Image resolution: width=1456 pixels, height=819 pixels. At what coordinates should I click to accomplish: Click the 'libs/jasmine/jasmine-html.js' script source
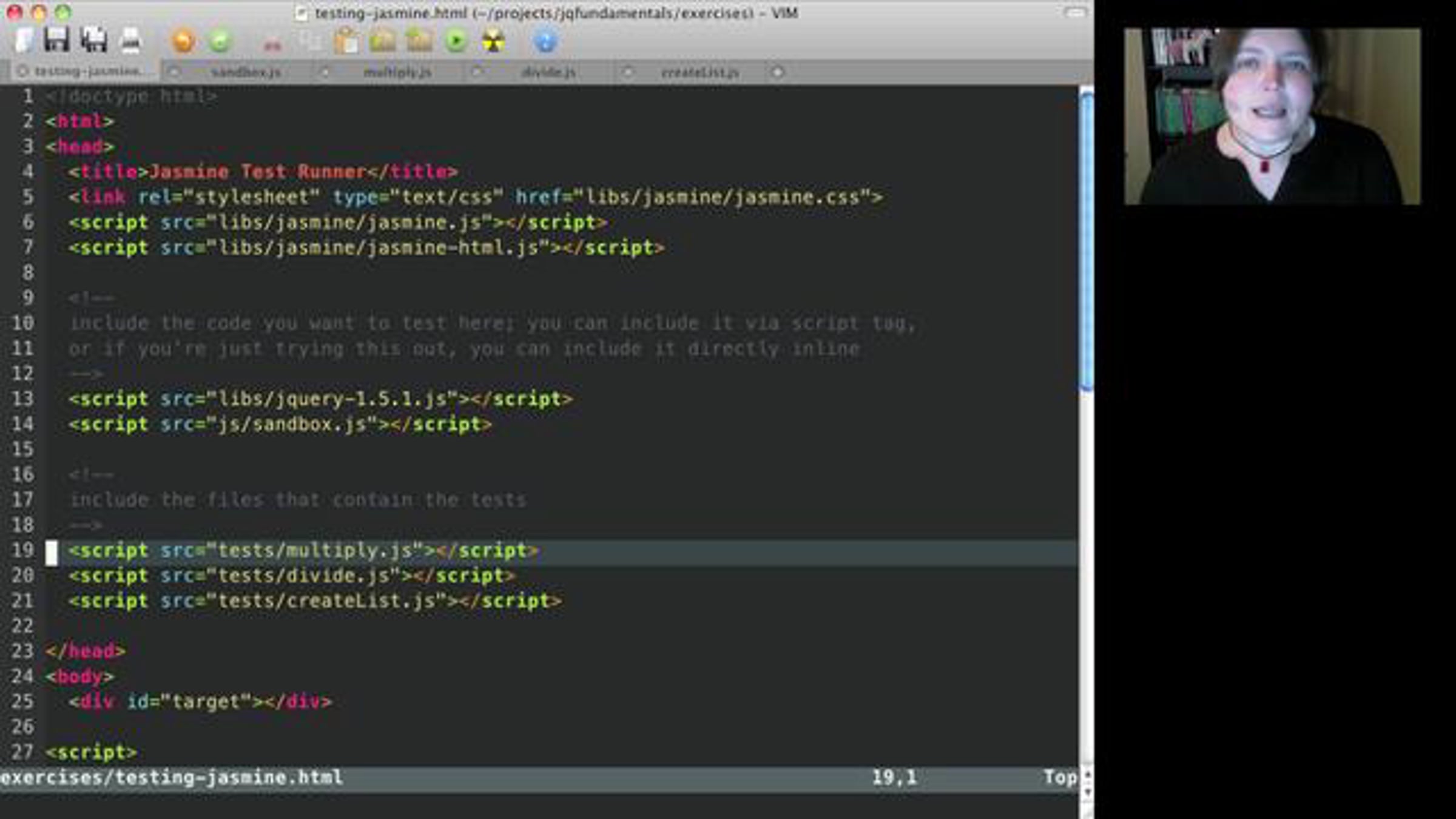pyautogui.click(x=377, y=248)
